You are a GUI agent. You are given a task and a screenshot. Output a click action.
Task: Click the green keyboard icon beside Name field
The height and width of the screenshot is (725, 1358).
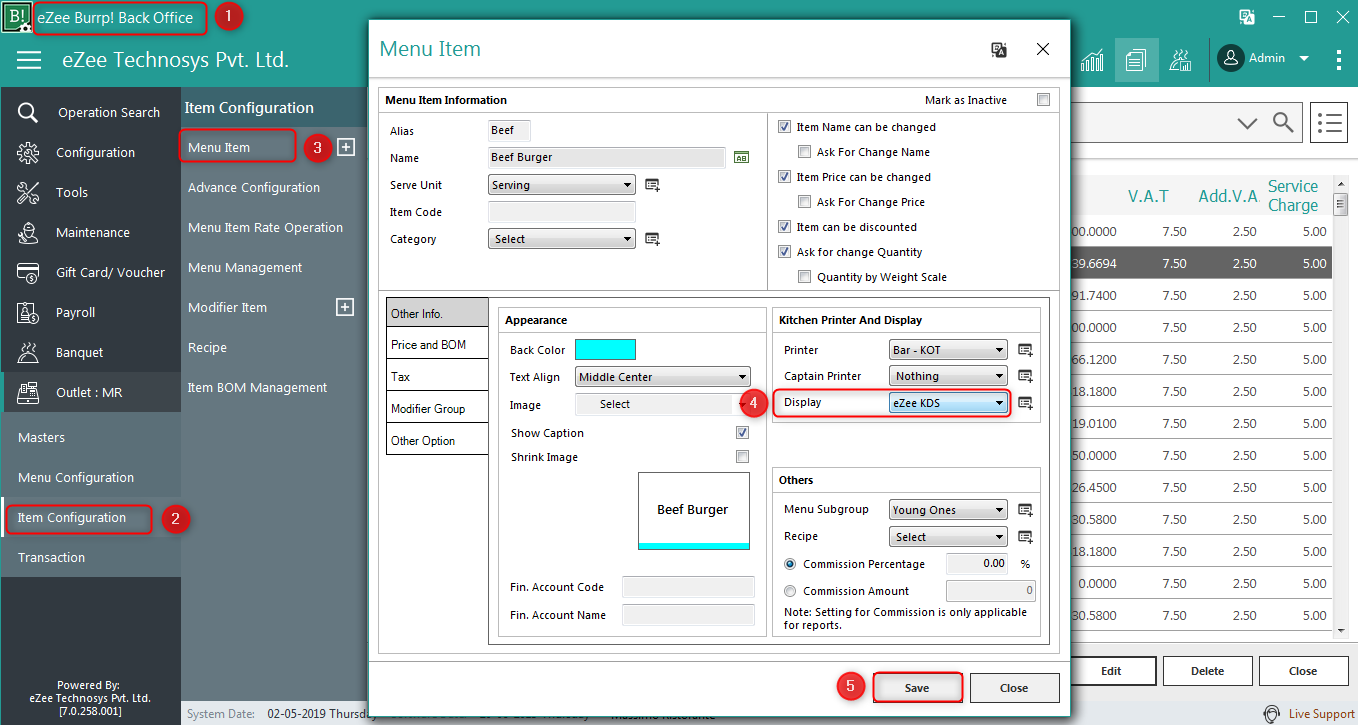pos(741,157)
